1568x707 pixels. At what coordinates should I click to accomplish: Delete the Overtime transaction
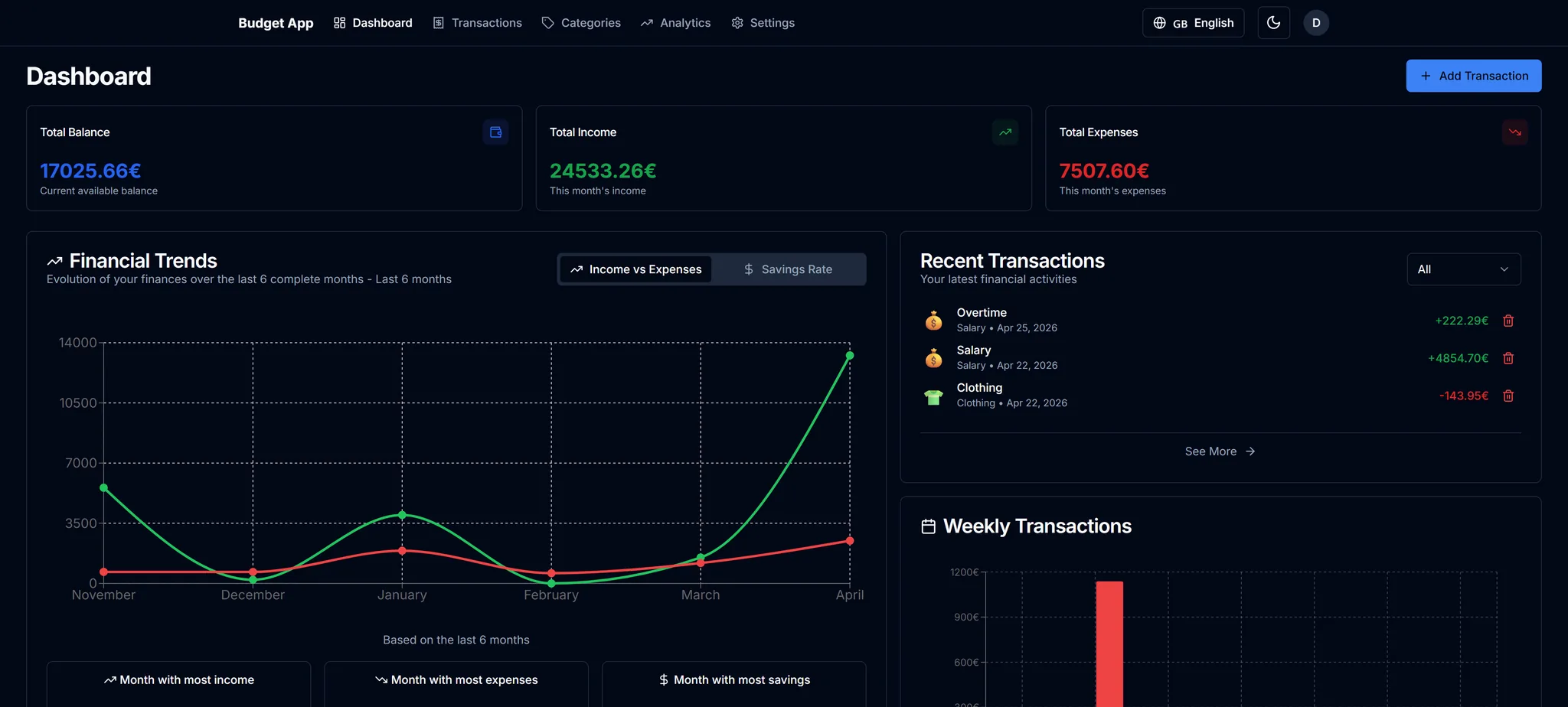tap(1508, 321)
